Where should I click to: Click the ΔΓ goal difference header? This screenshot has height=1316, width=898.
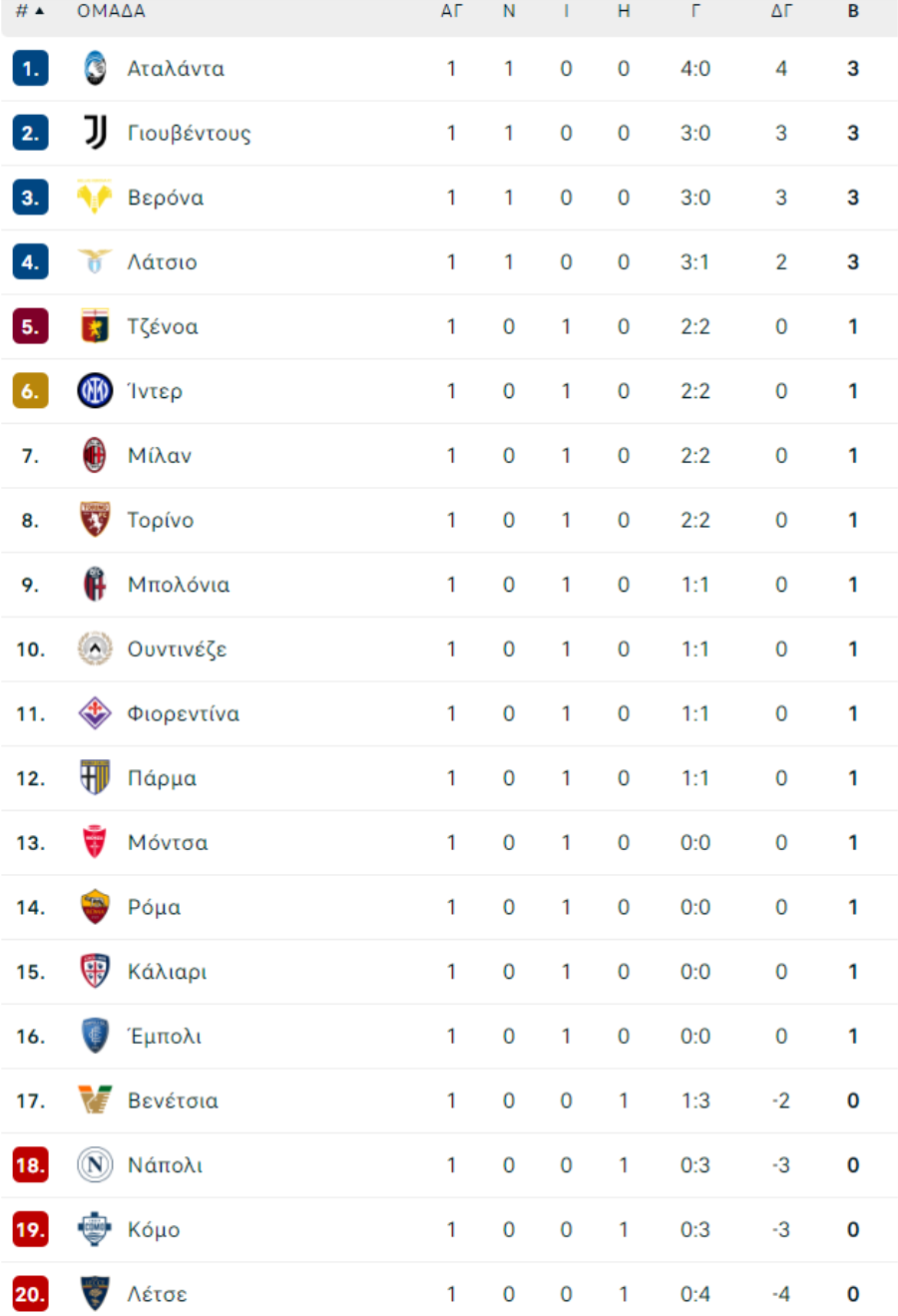point(781,11)
